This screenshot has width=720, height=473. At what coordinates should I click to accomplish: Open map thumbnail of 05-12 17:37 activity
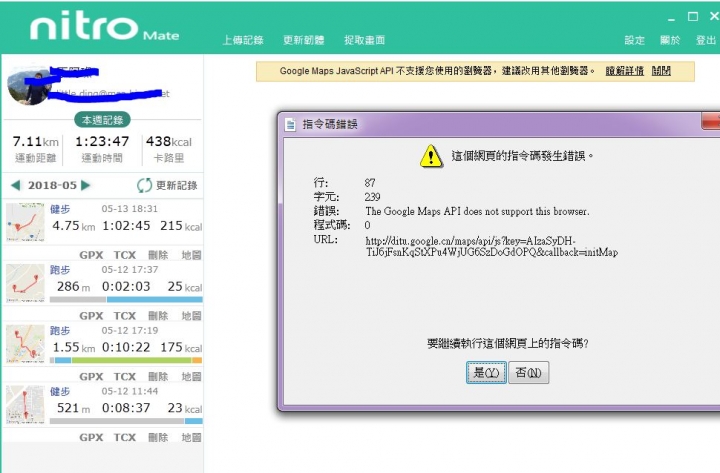pos(25,283)
